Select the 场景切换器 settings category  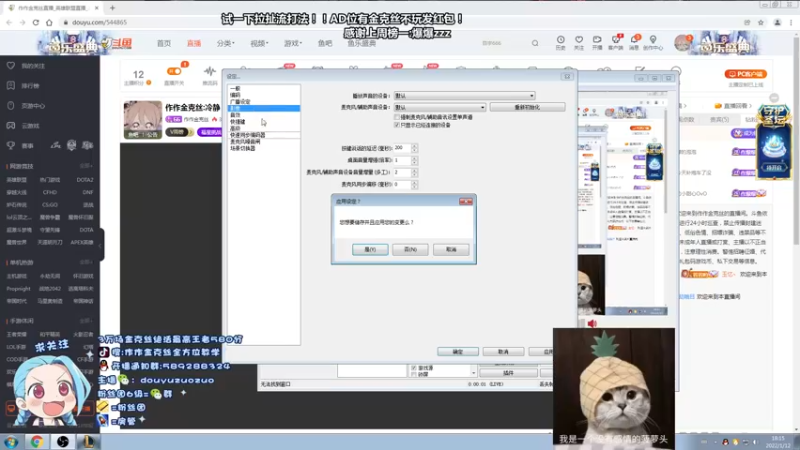[242, 148]
